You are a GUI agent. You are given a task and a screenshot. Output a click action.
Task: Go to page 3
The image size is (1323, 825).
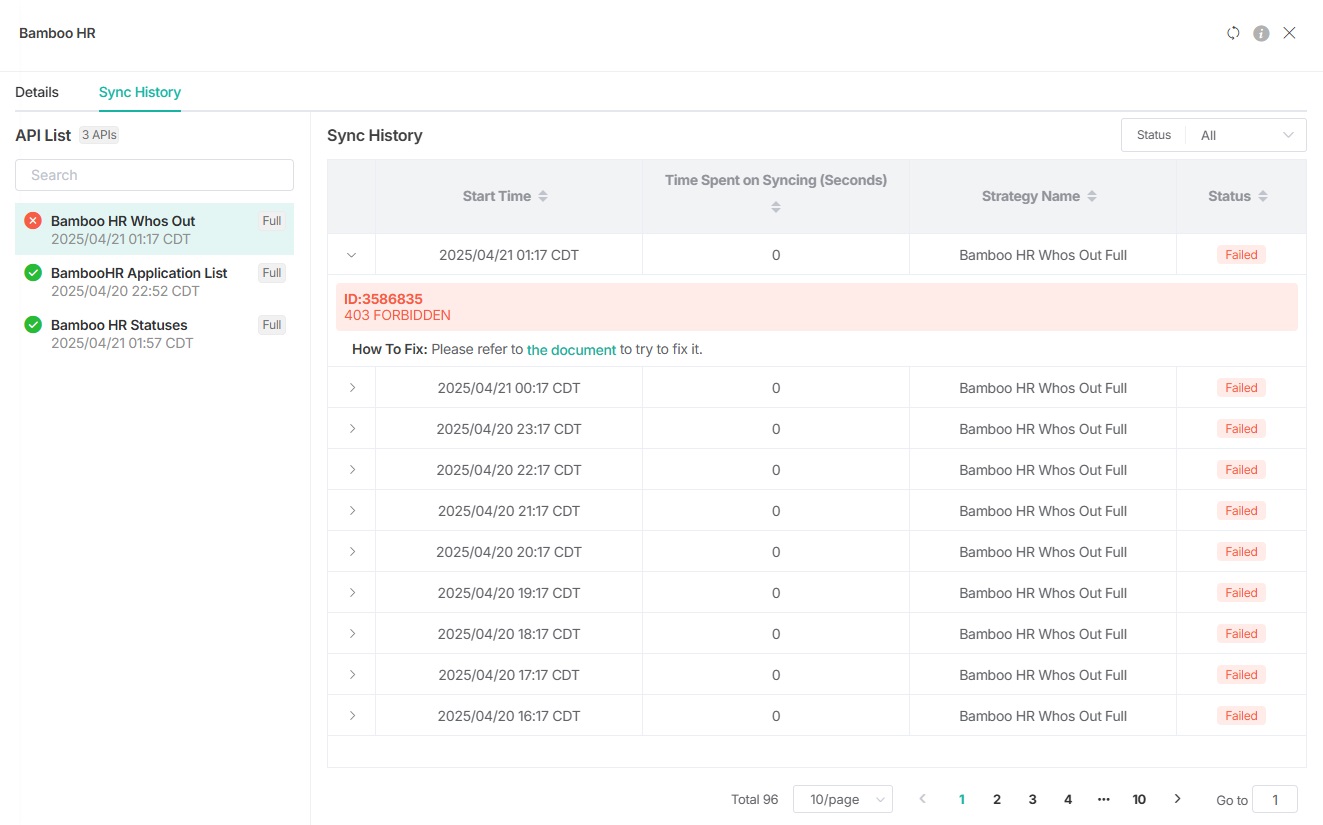pyautogui.click(x=1032, y=799)
